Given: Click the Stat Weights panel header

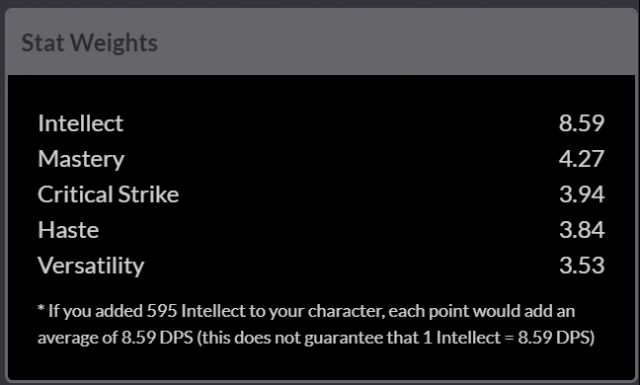Looking at the screenshot, I should (x=321, y=42).
